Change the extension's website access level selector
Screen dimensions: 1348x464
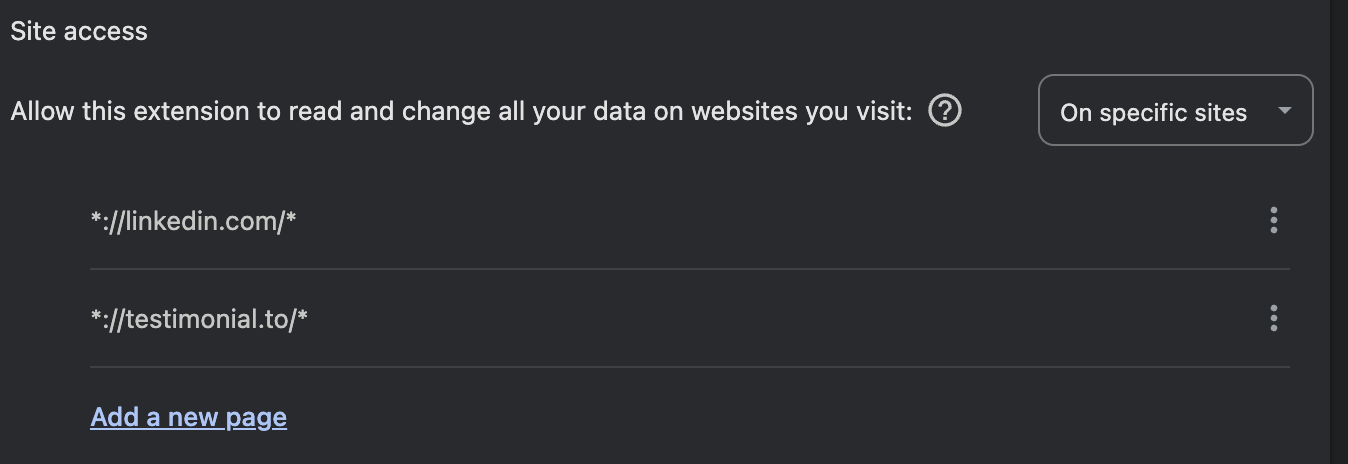coord(1175,110)
